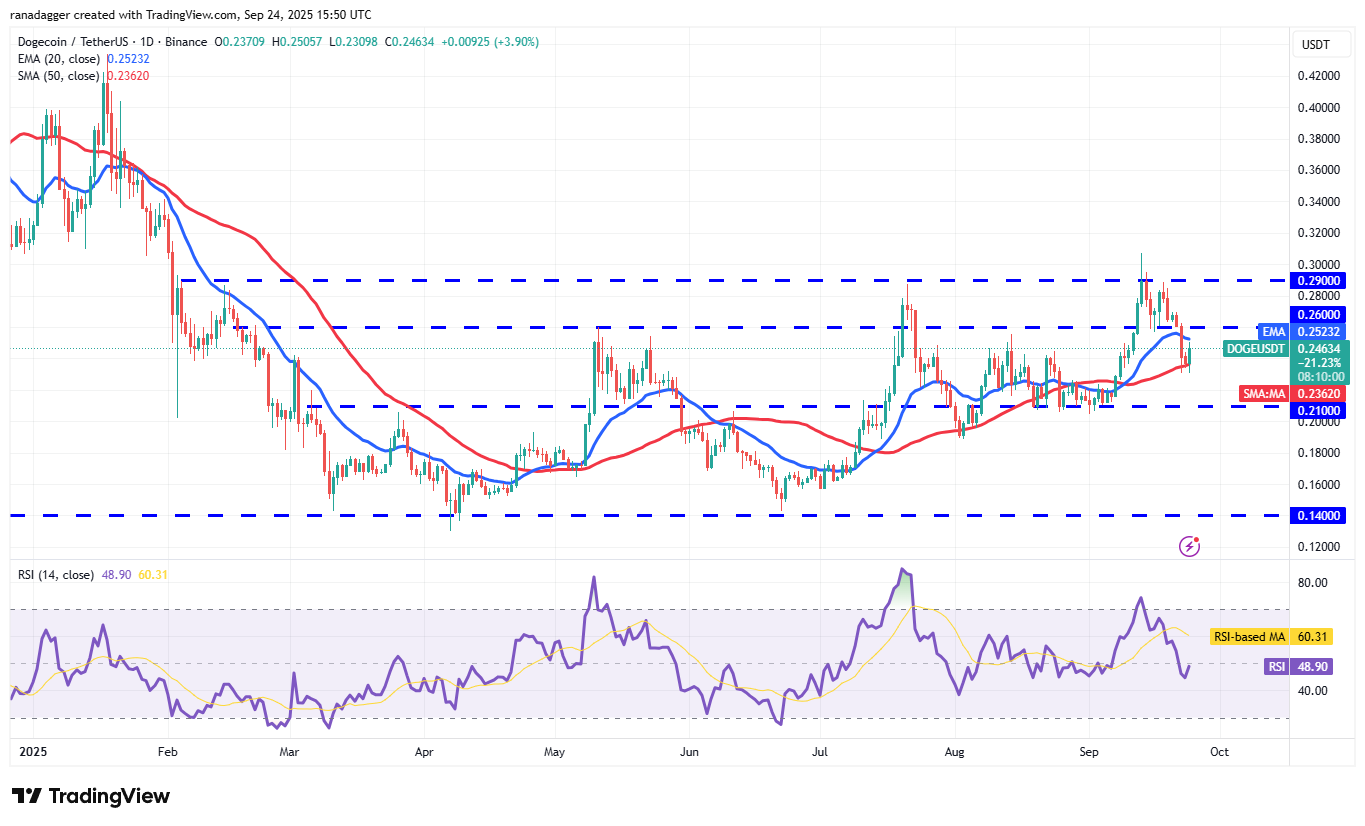This screenshot has width=1365, height=826.
Task: Click the blue 0.21000 level label
Action: click(1318, 412)
